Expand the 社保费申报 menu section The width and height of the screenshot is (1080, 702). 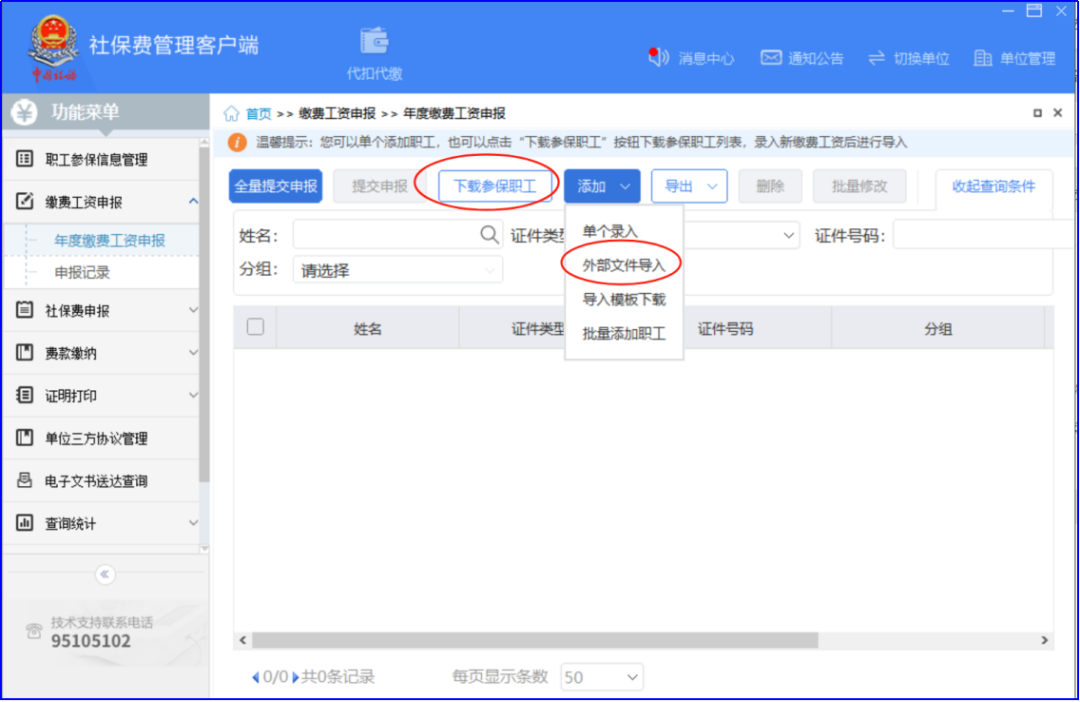[194, 310]
